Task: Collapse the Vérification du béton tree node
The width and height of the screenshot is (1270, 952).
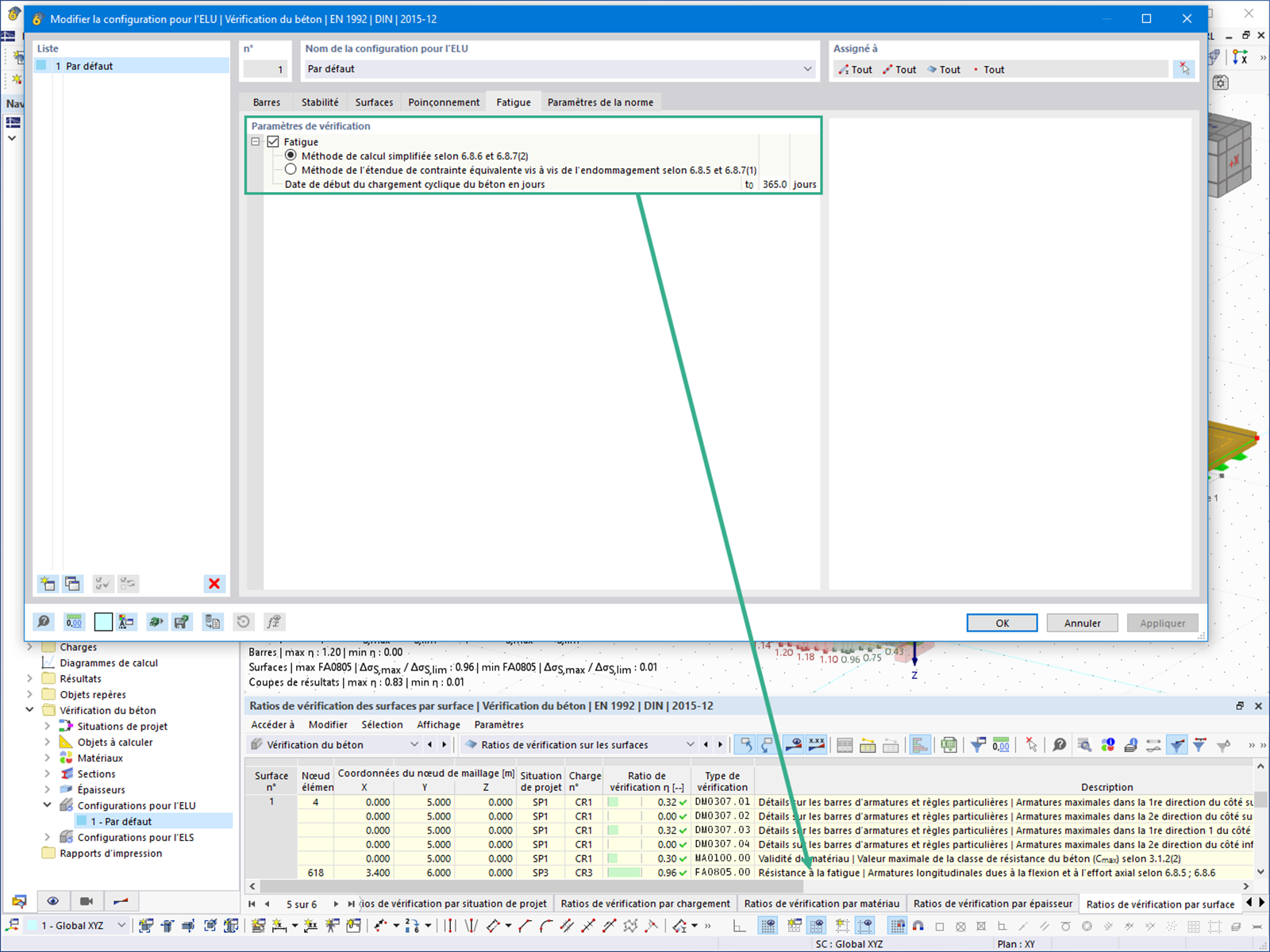Action: [x=29, y=710]
